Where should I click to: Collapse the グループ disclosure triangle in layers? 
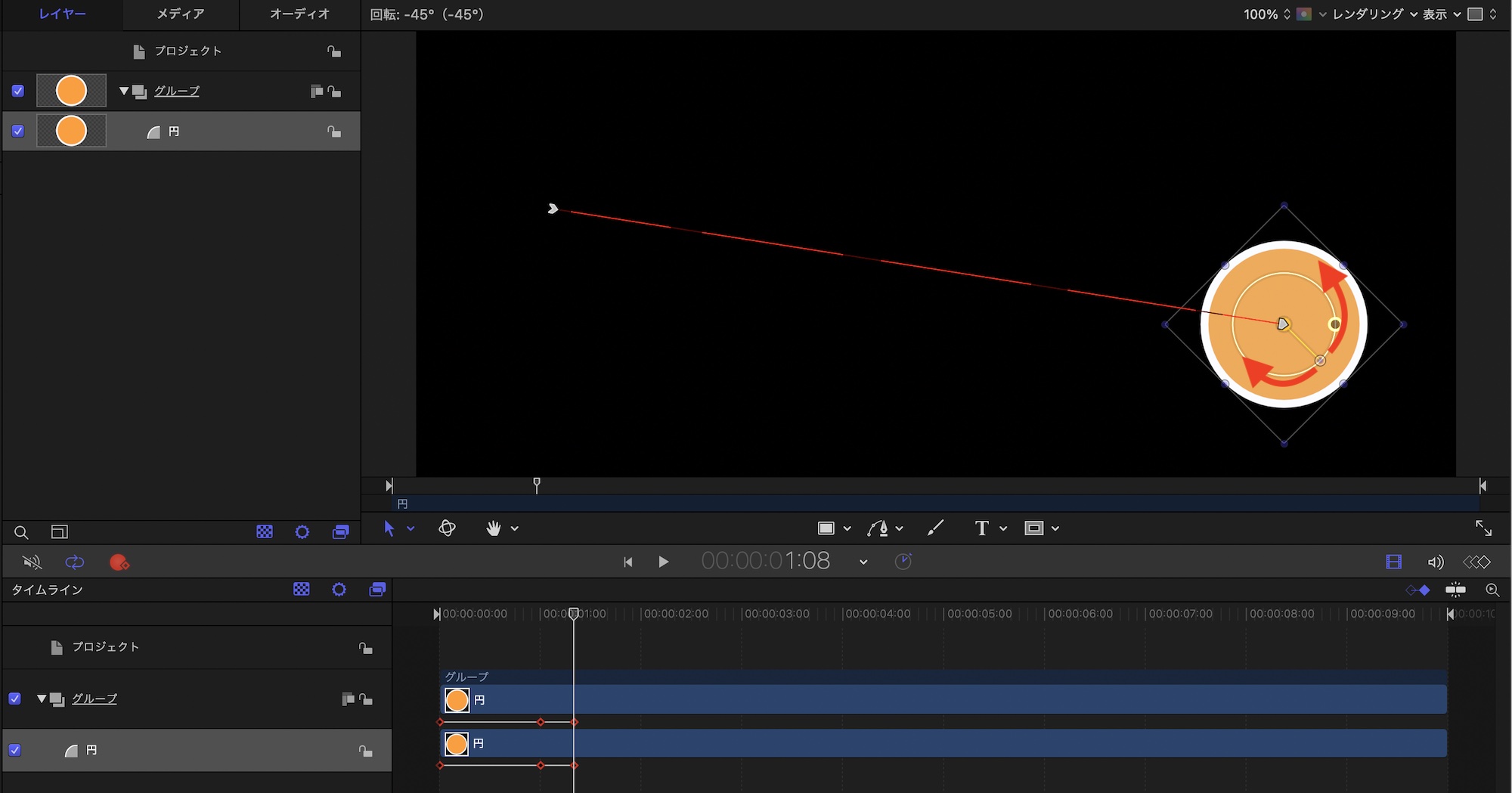click(124, 91)
